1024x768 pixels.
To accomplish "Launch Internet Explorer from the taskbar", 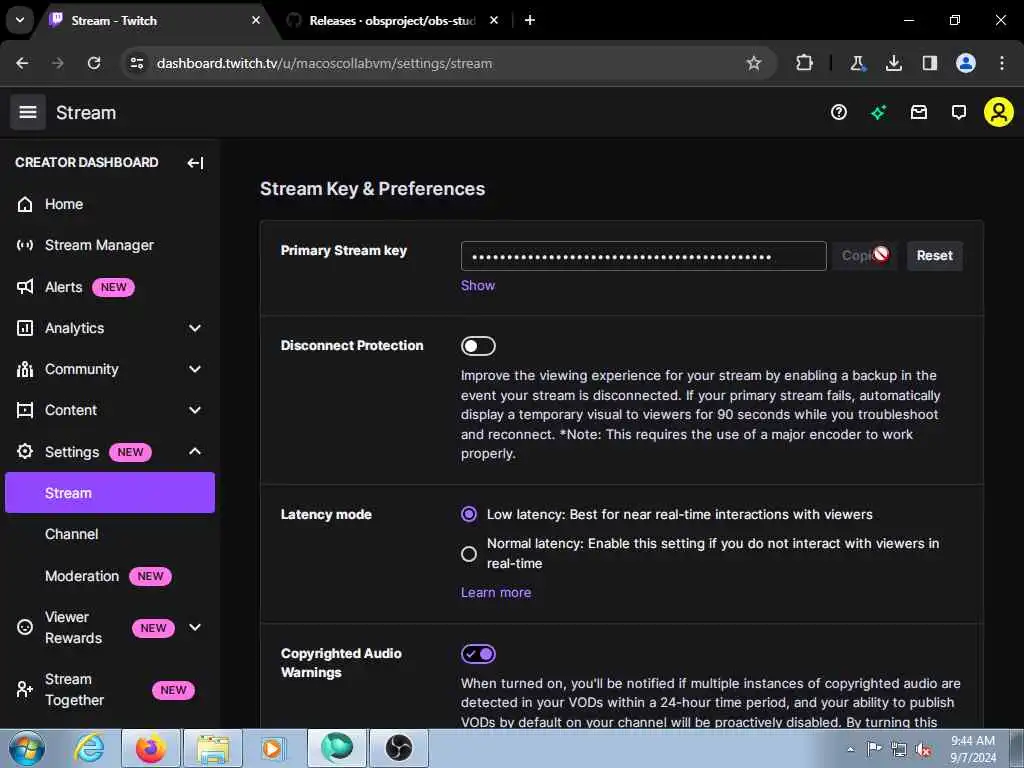I will point(89,748).
